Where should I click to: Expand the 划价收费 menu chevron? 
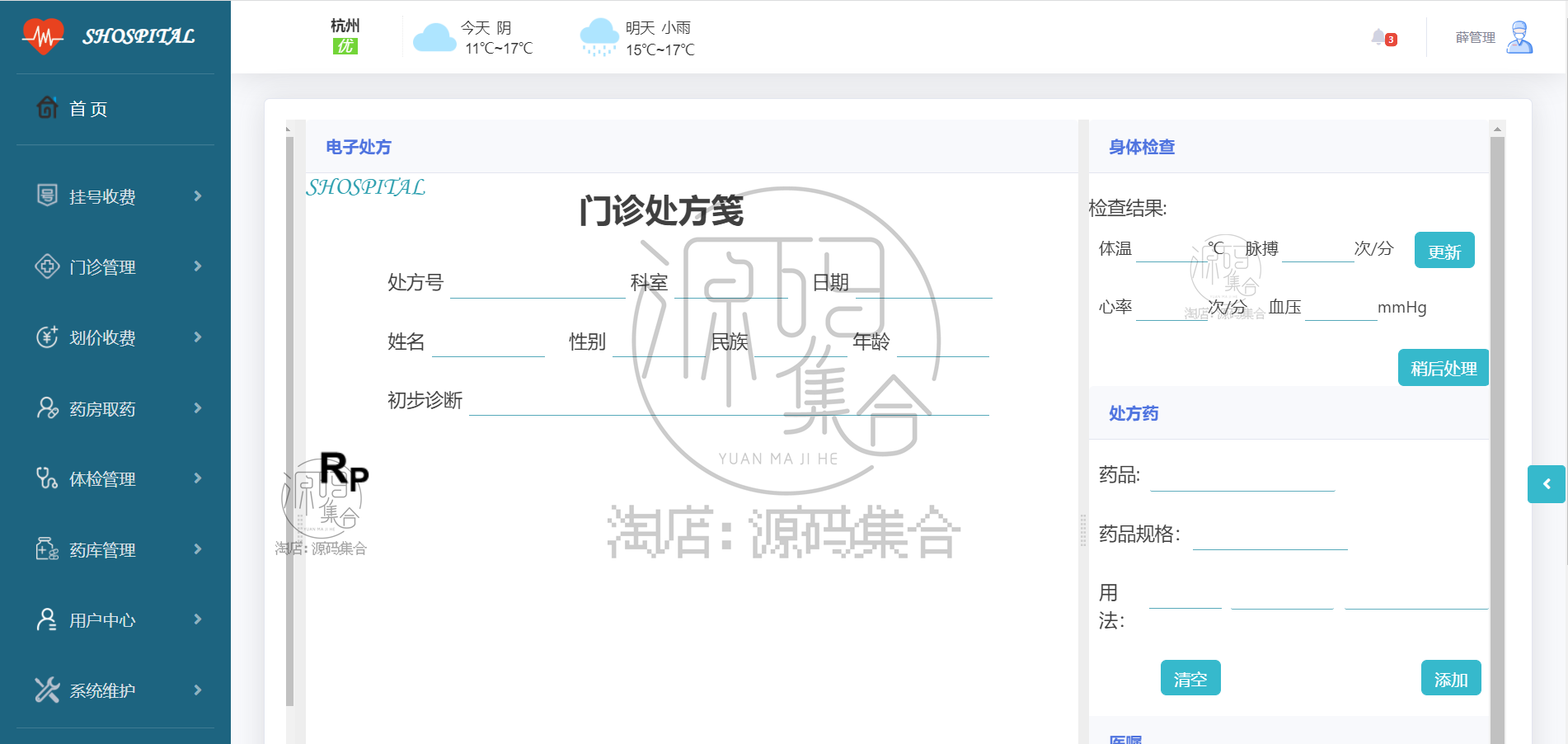pyautogui.click(x=198, y=337)
